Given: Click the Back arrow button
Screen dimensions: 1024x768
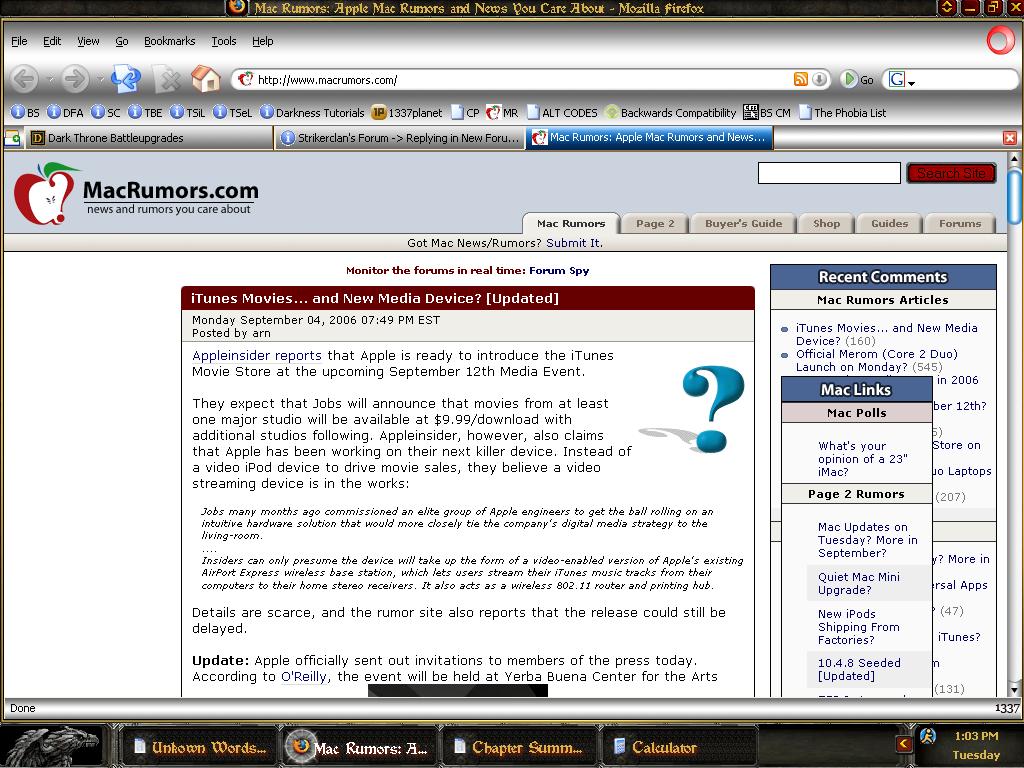Looking at the screenshot, I should [x=25, y=79].
